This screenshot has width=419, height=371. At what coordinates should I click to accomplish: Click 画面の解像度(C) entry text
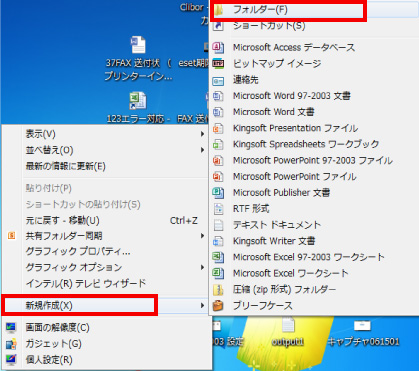click(x=57, y=328)
